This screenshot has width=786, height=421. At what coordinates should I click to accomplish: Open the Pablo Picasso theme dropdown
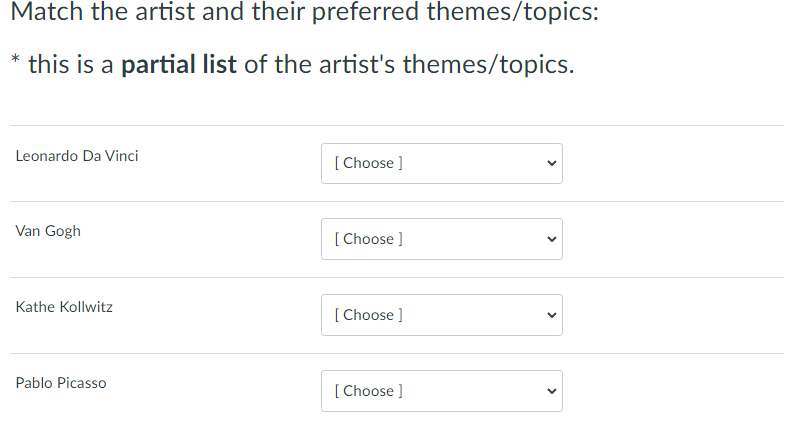tap(441, 391)
